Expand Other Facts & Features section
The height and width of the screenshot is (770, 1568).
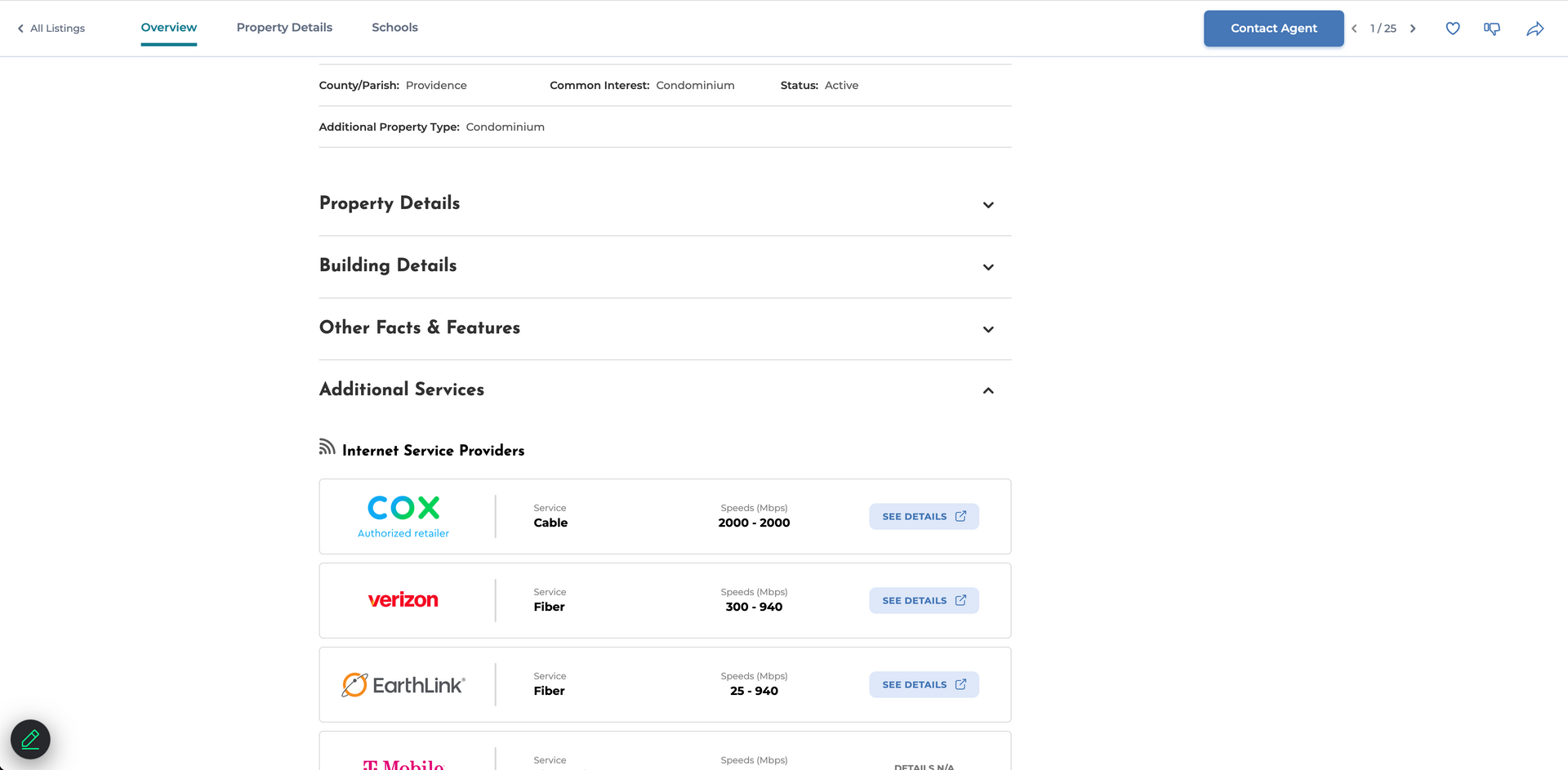(x=987, y=329)
